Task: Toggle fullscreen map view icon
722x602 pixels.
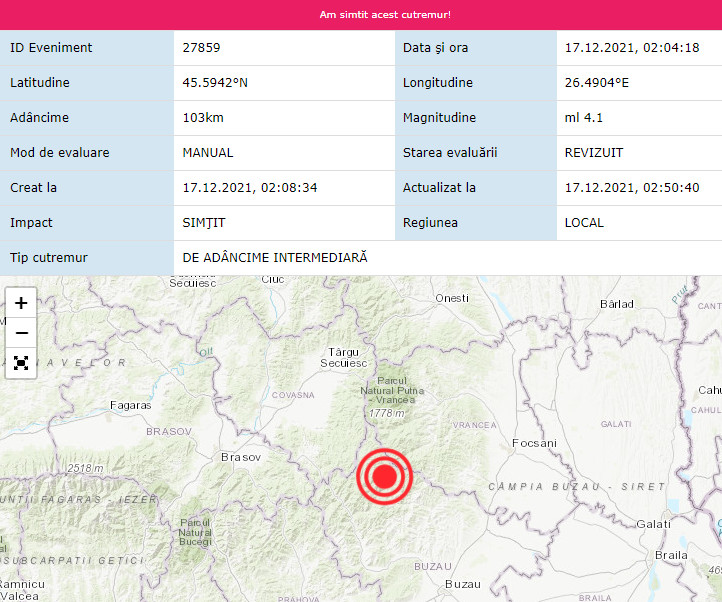Action: coord(21,363)
